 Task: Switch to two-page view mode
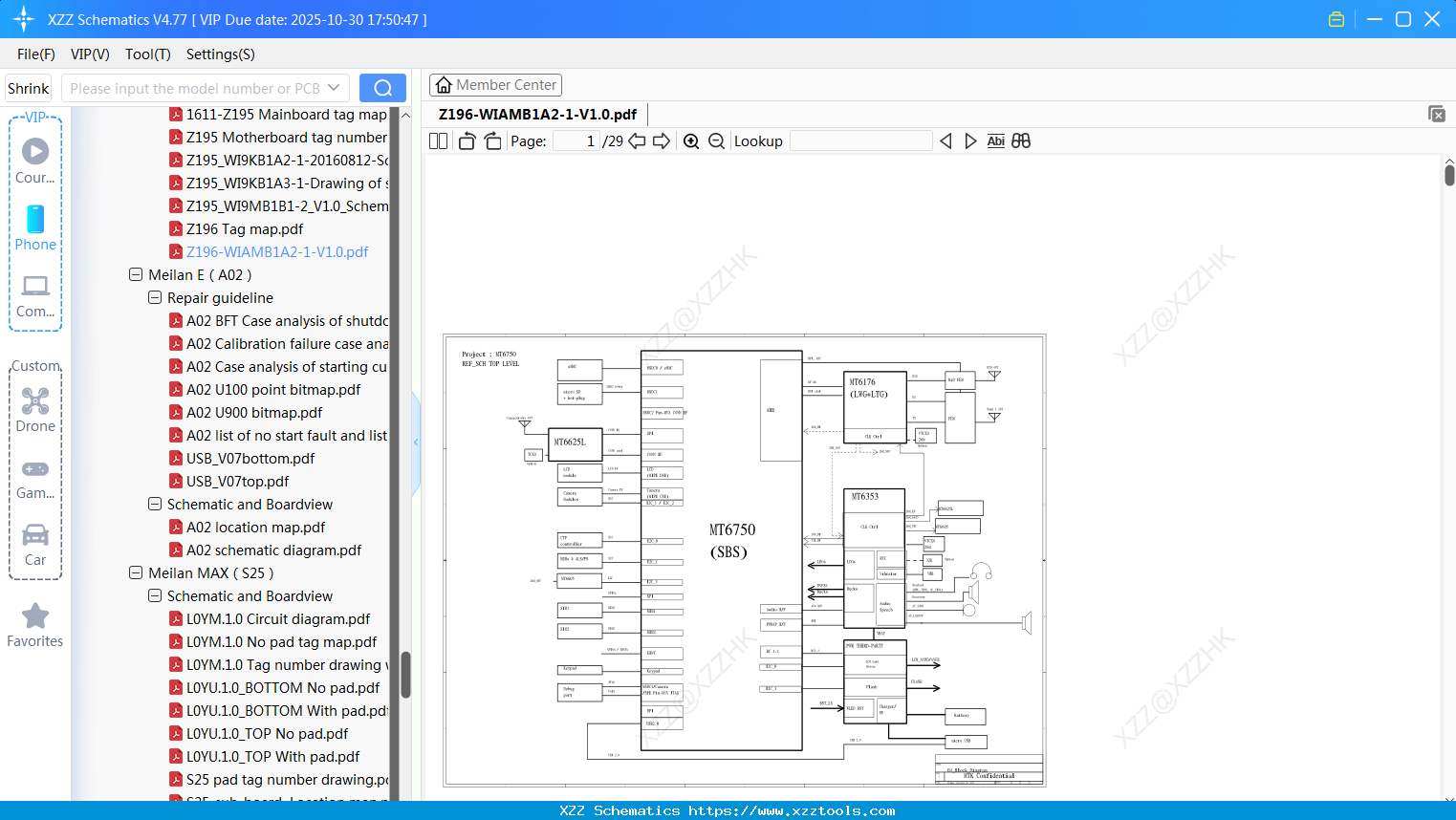pyautogui.click(x=437, y=140)
